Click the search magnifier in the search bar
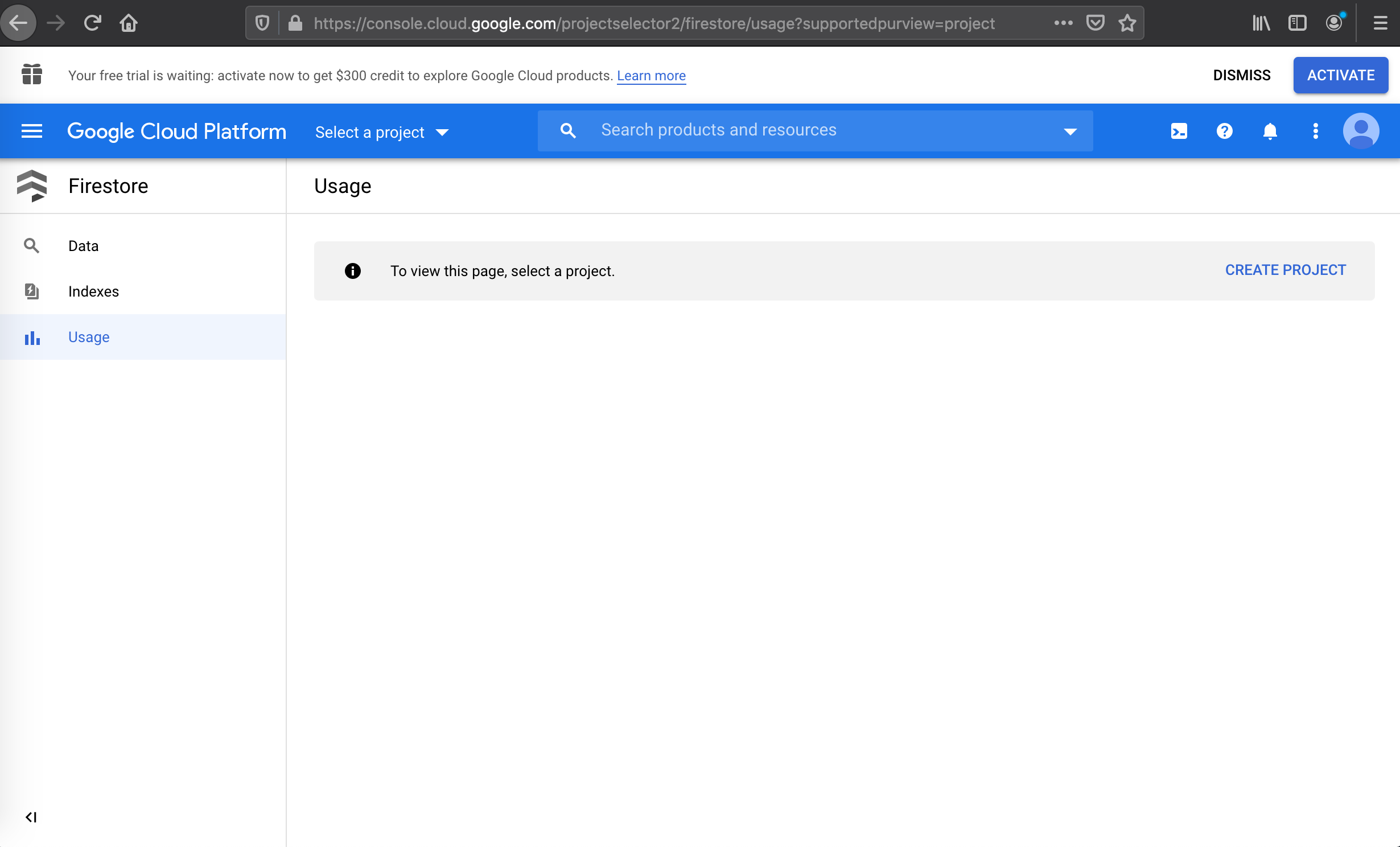This screenshot has width=1400, height=847. [x=567, y=130]
